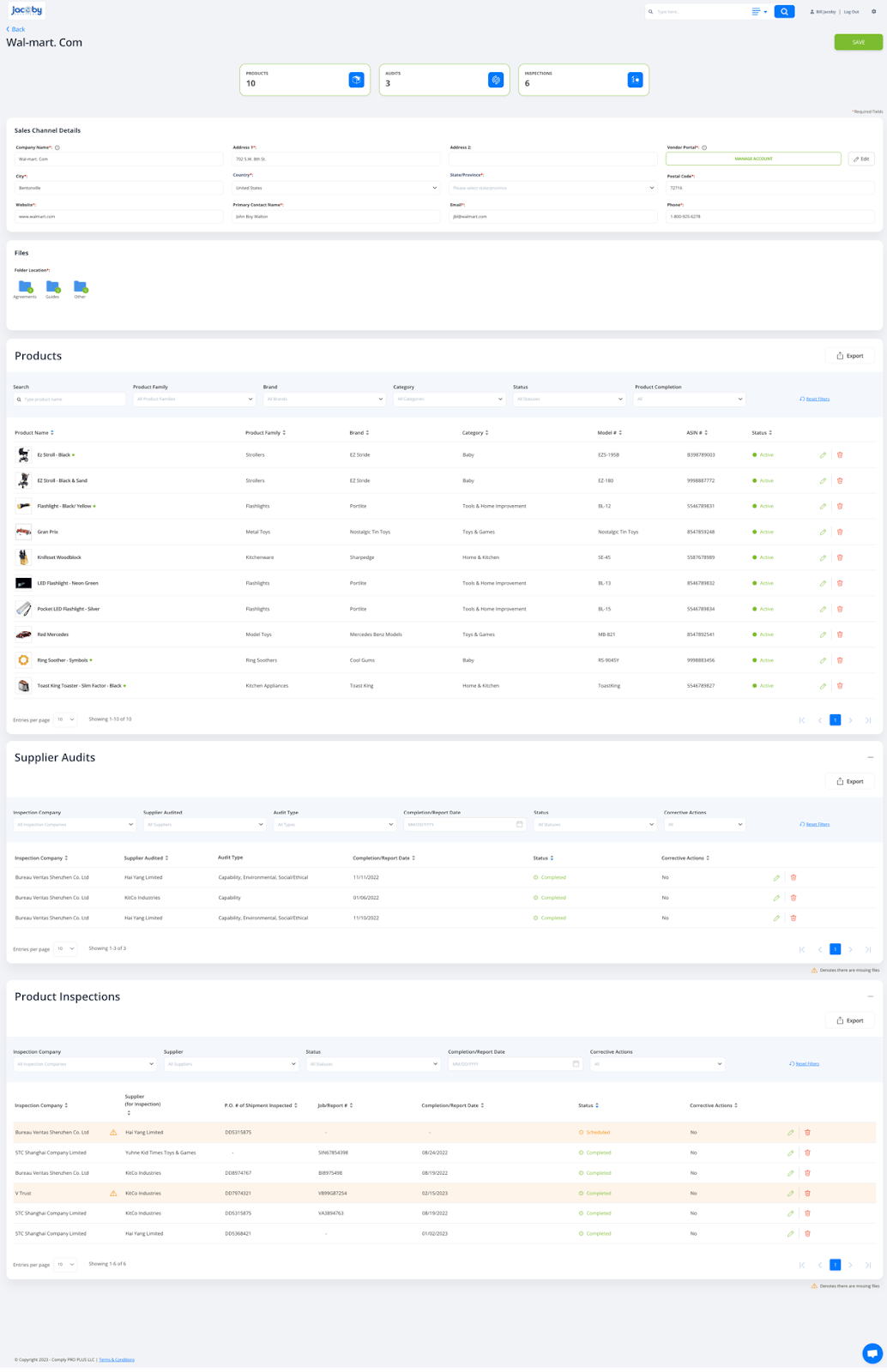Click the green SAVE button
887x1372 pixels.
point(858,42)
